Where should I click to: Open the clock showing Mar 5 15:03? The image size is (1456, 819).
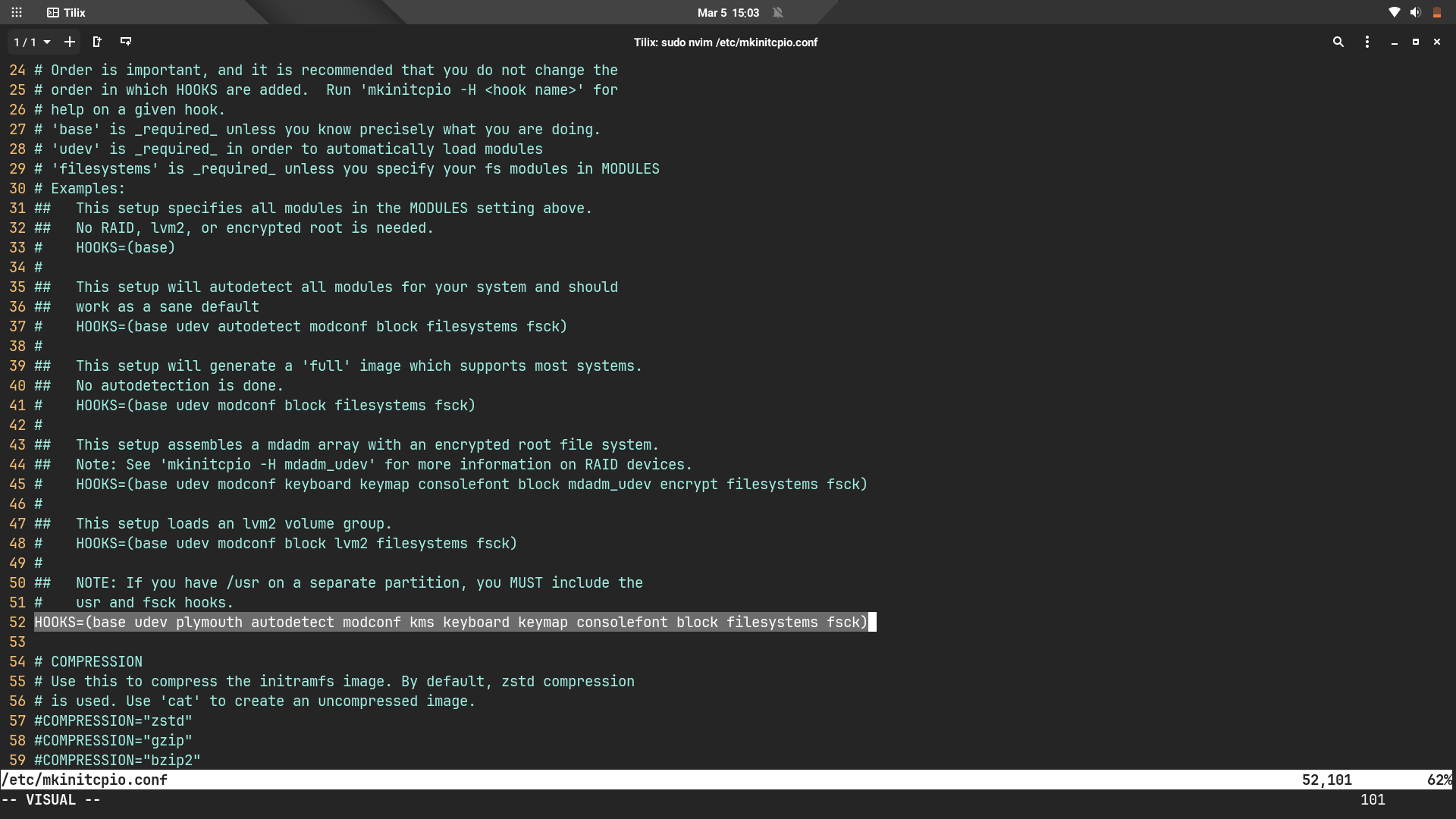click(x=728, y=12)
